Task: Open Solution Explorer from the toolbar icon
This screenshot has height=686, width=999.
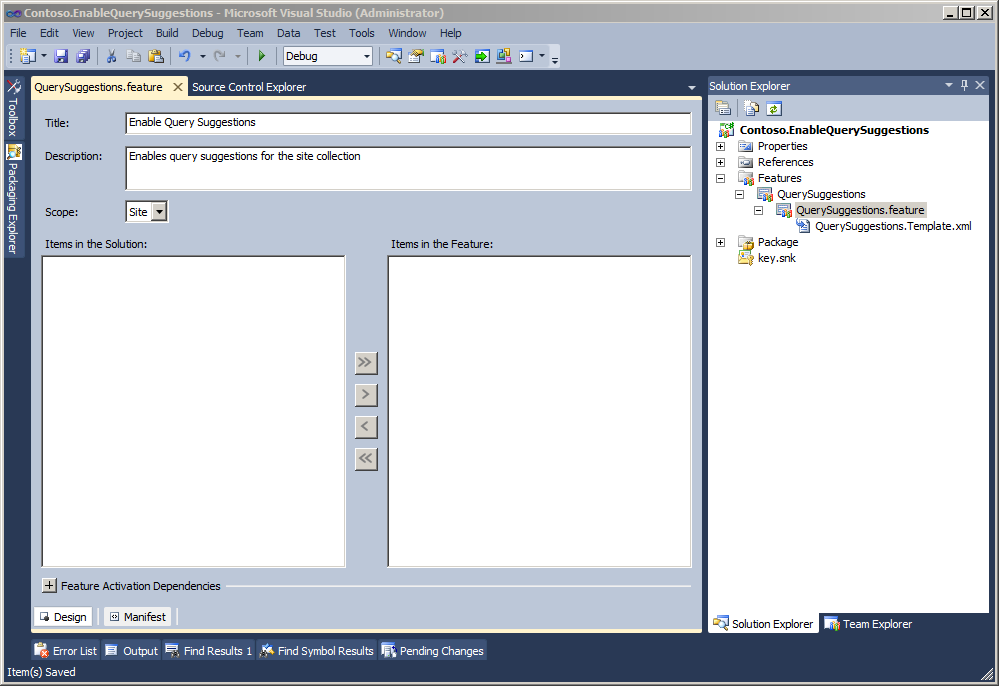Action: (394, 56)
